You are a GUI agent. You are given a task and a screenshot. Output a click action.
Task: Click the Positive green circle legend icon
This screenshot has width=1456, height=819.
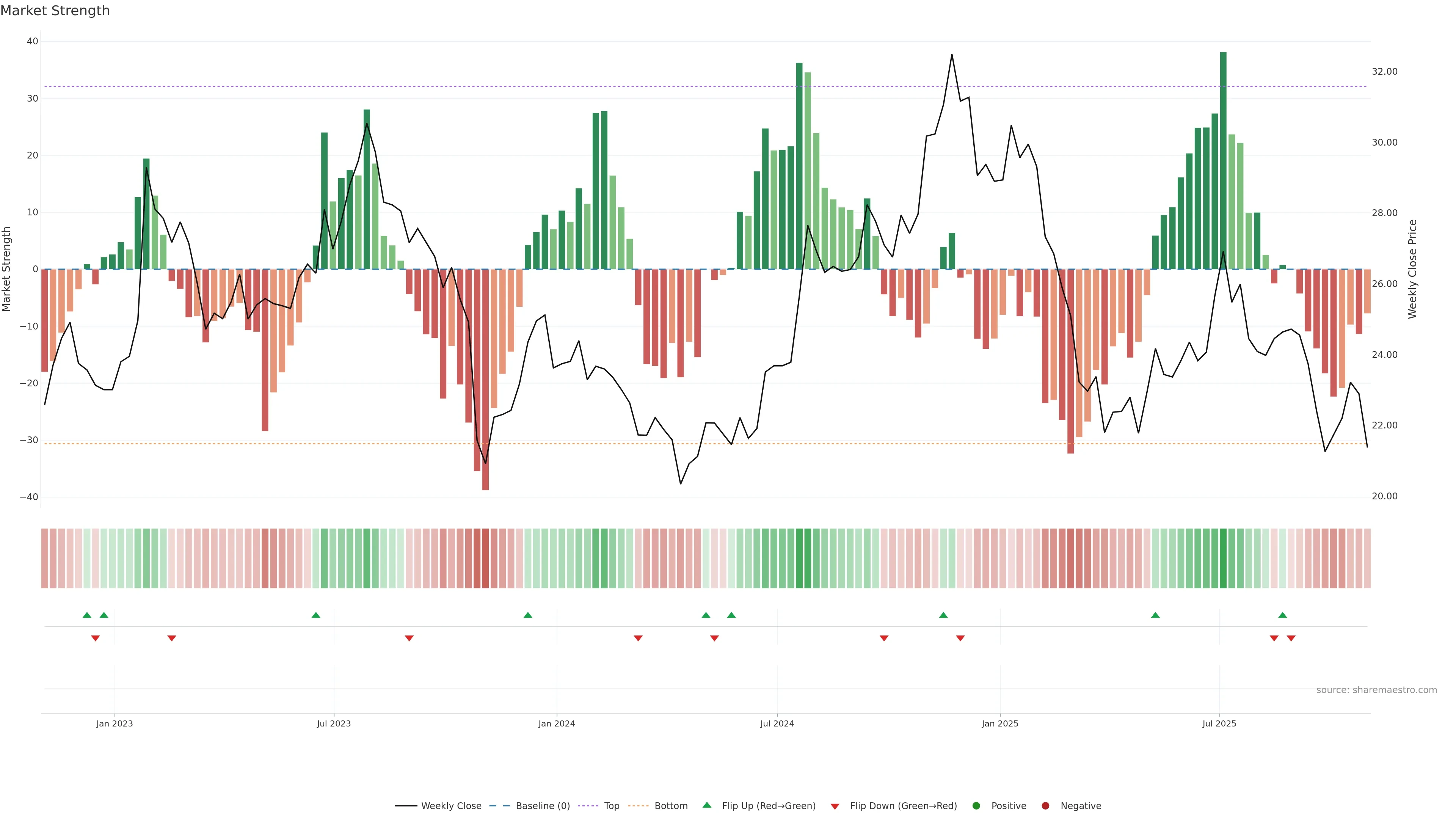(976, 805)
